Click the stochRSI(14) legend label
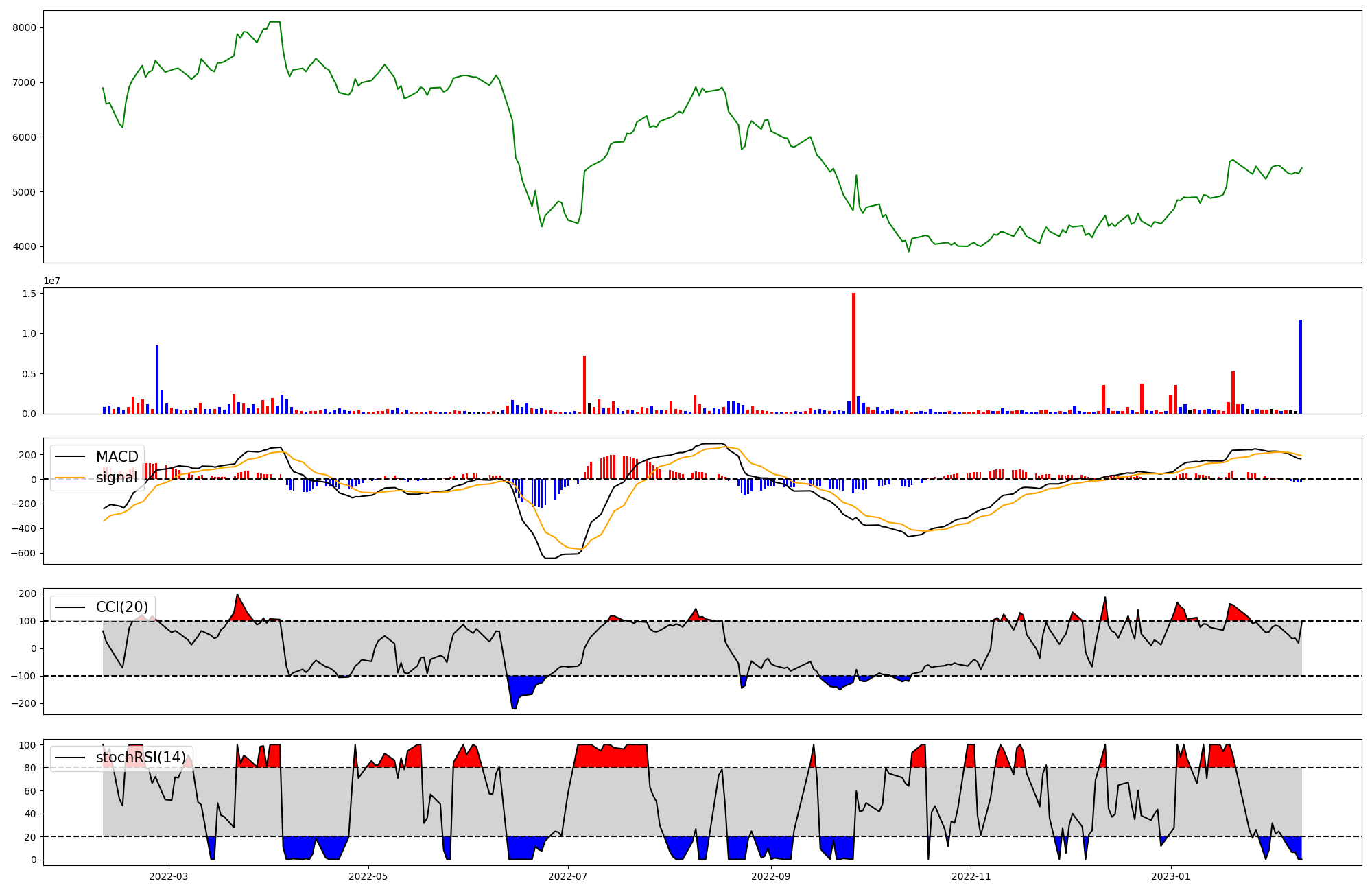The image size is (1372, 892). point(141,758)
